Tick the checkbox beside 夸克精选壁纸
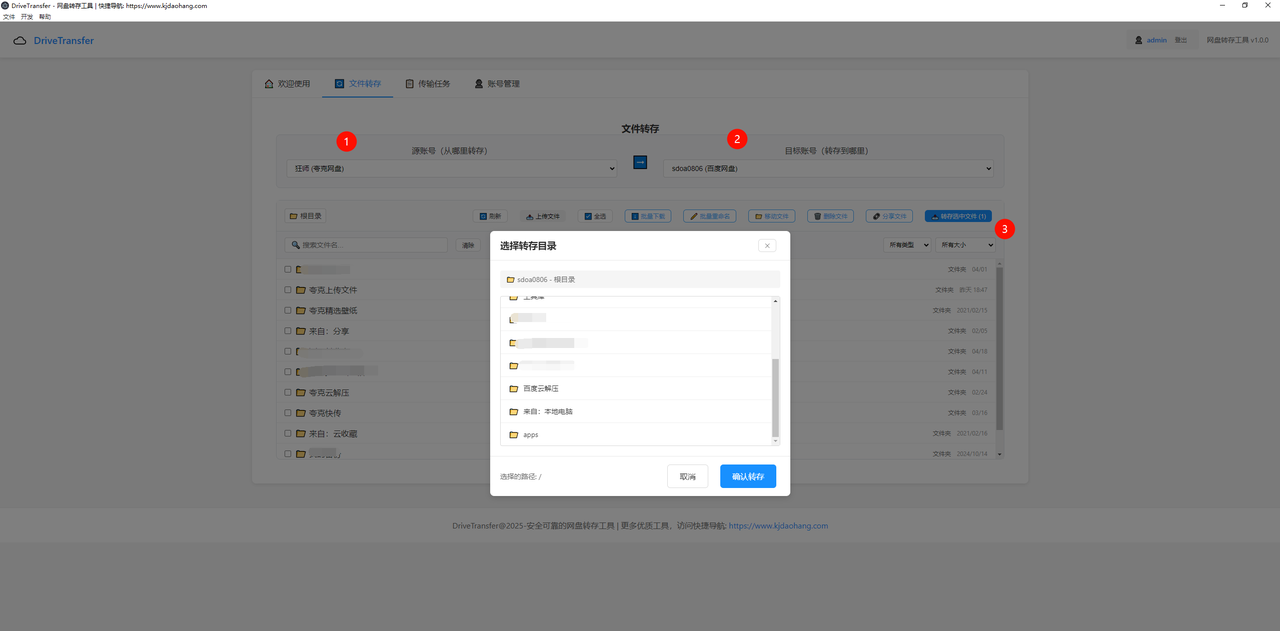Image resolution: width=1280 pixels, height=631 pixels. click(x=288, y=310)
